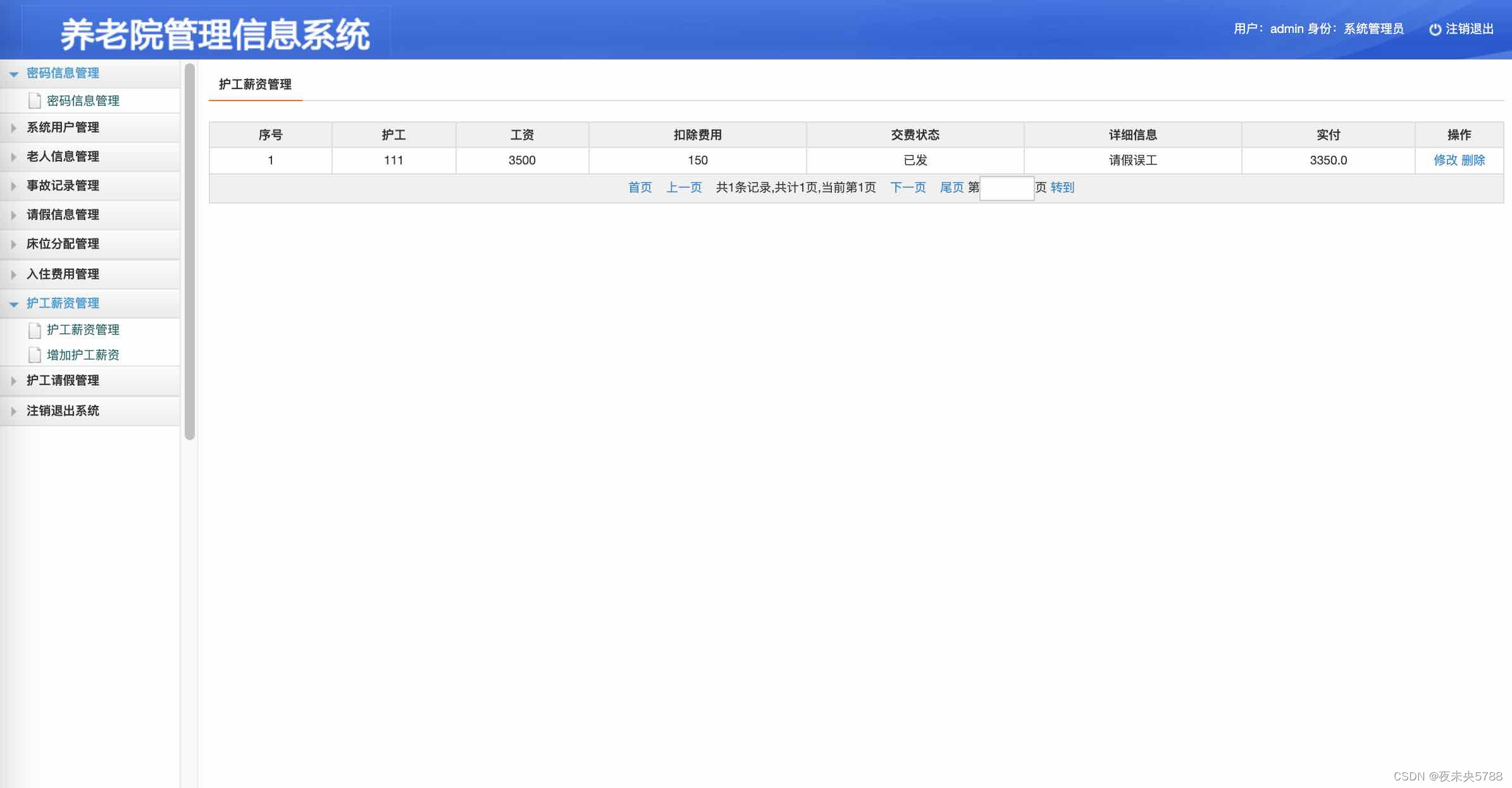Screen dimensions: 1512x788
Task: Click the 护工 cell showing 111
Action: click(393, 161)
